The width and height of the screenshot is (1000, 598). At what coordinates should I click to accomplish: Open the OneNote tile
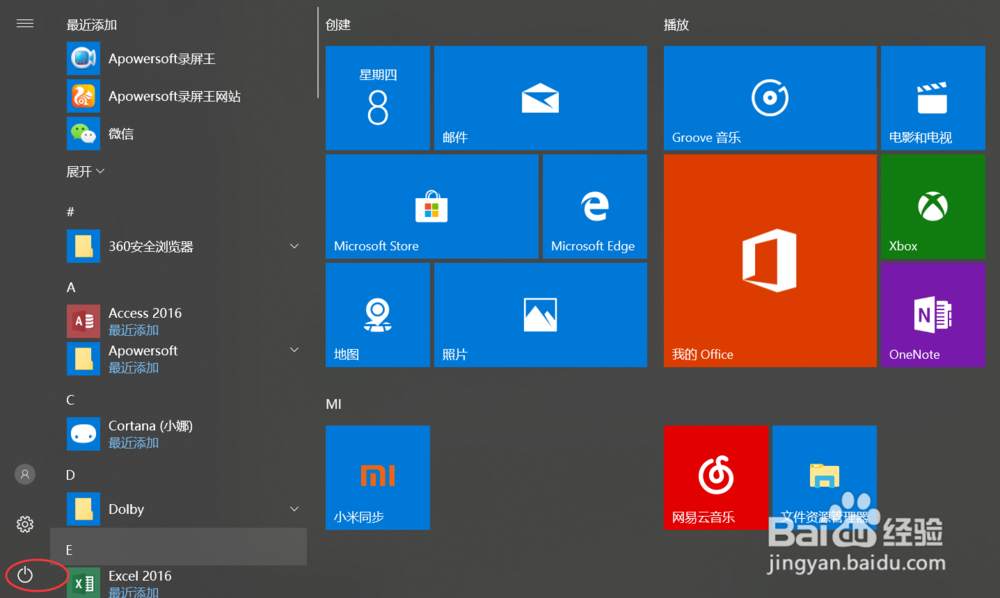coord(932,314)
